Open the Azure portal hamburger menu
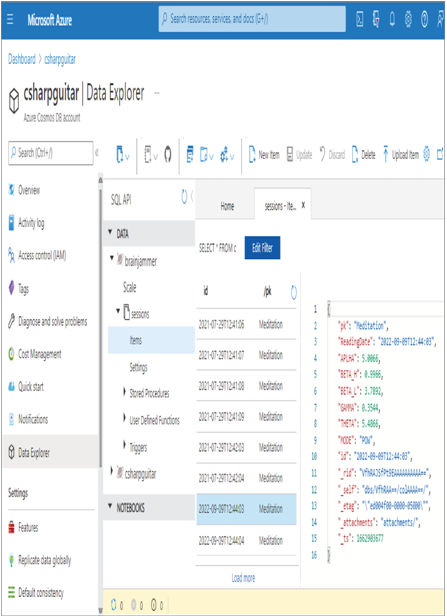447x616 pixels. (x=10, y=20)
